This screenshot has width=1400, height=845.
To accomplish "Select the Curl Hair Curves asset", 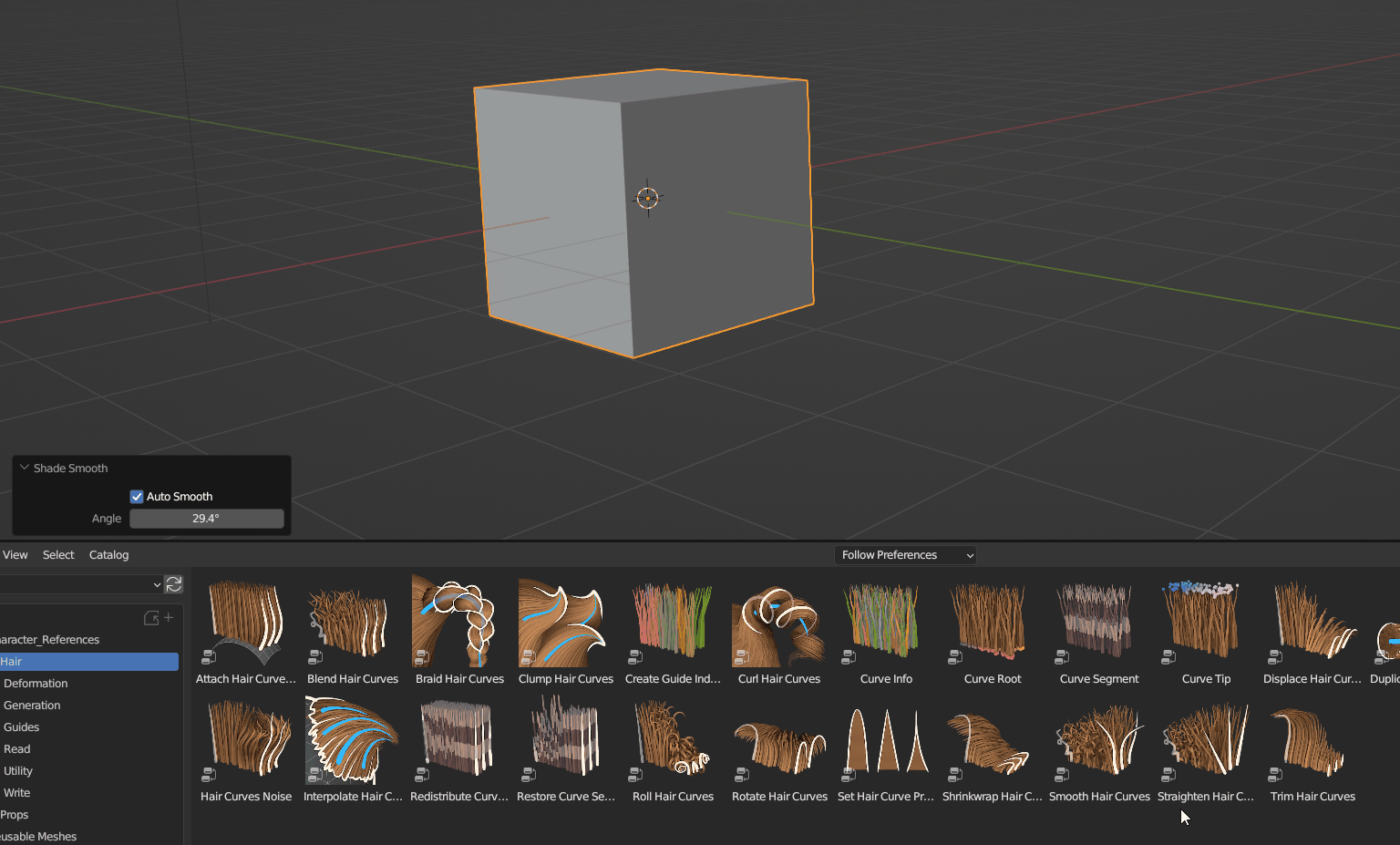I will coord(779,630).
